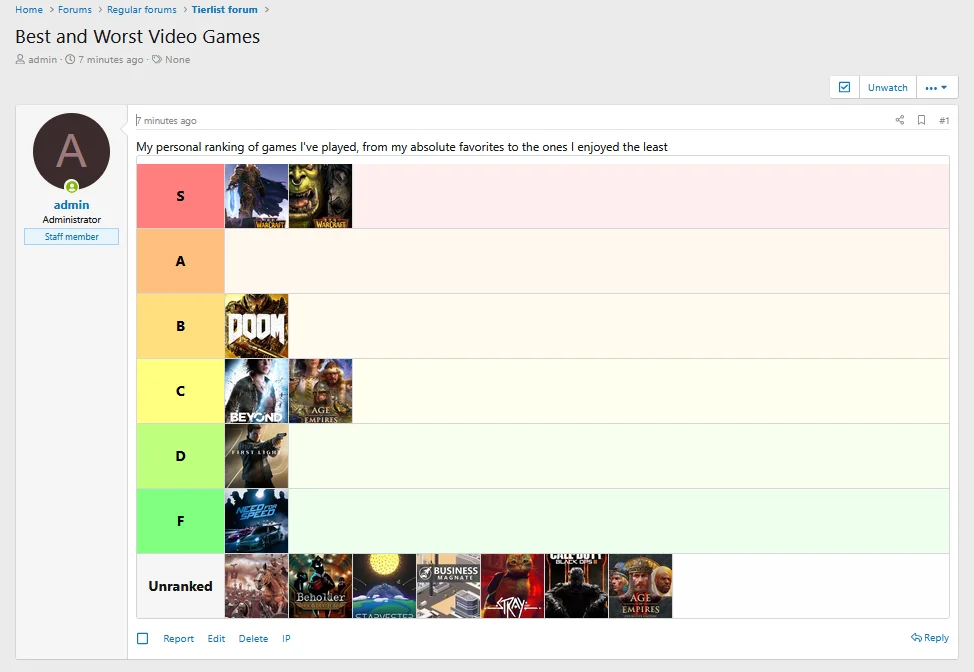Open Forums breadcrumb link
Viewport: 974px width, 672px height.
[75, 9]
